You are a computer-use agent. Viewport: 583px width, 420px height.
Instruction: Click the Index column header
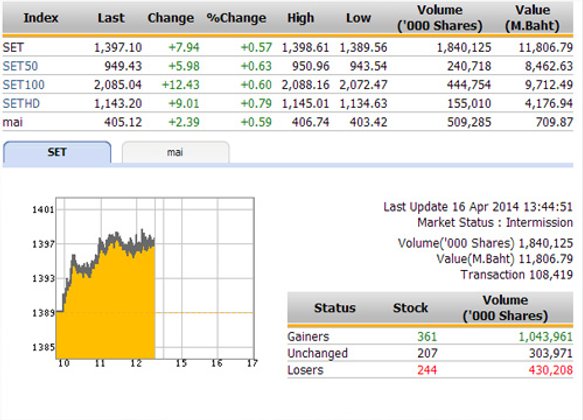point(41,18)
